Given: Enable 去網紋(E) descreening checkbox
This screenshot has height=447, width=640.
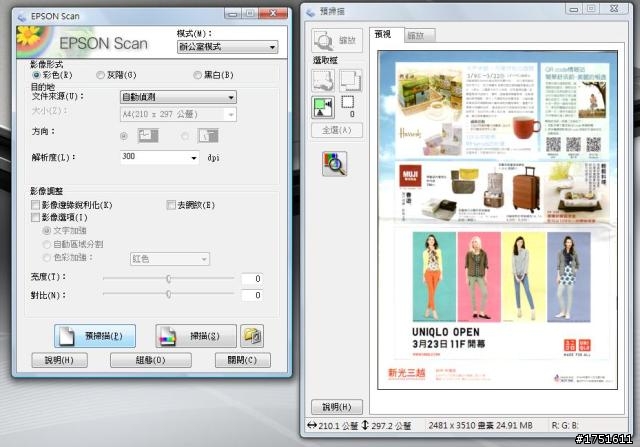Looking at the screenshot, I should click(x=171, y=205).
